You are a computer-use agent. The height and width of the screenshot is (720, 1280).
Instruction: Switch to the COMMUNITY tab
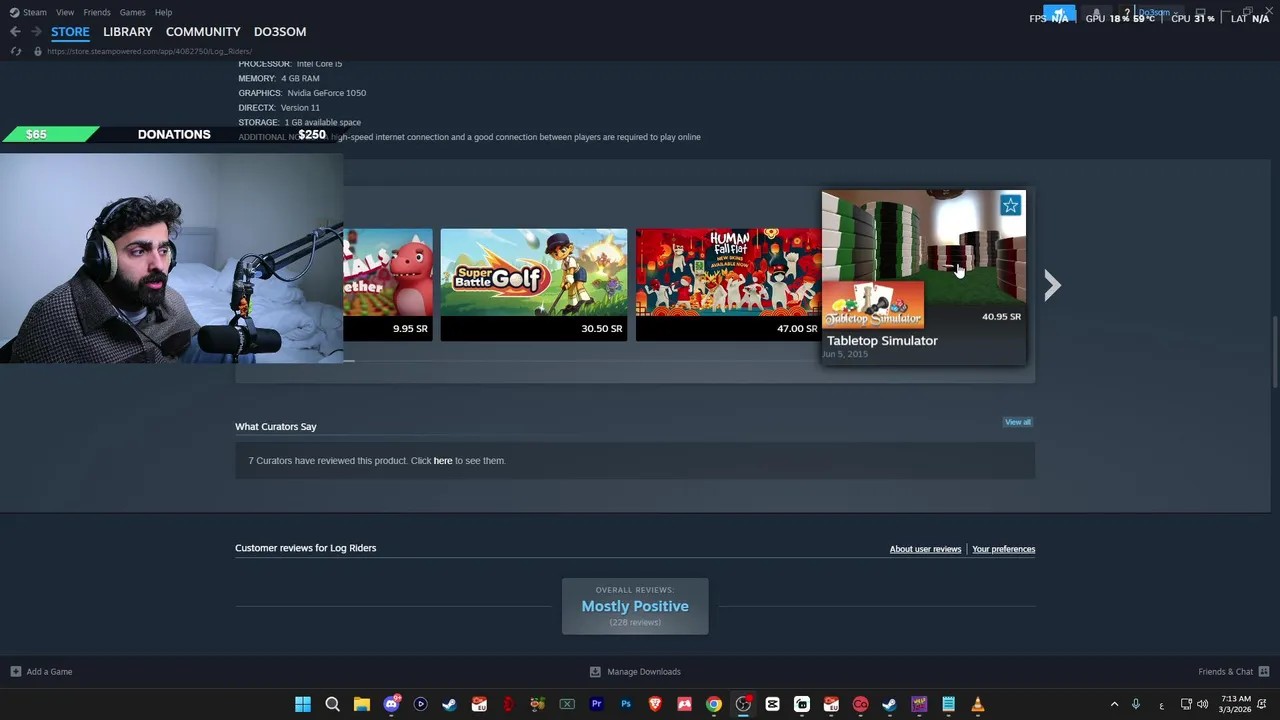pos(203,32)
